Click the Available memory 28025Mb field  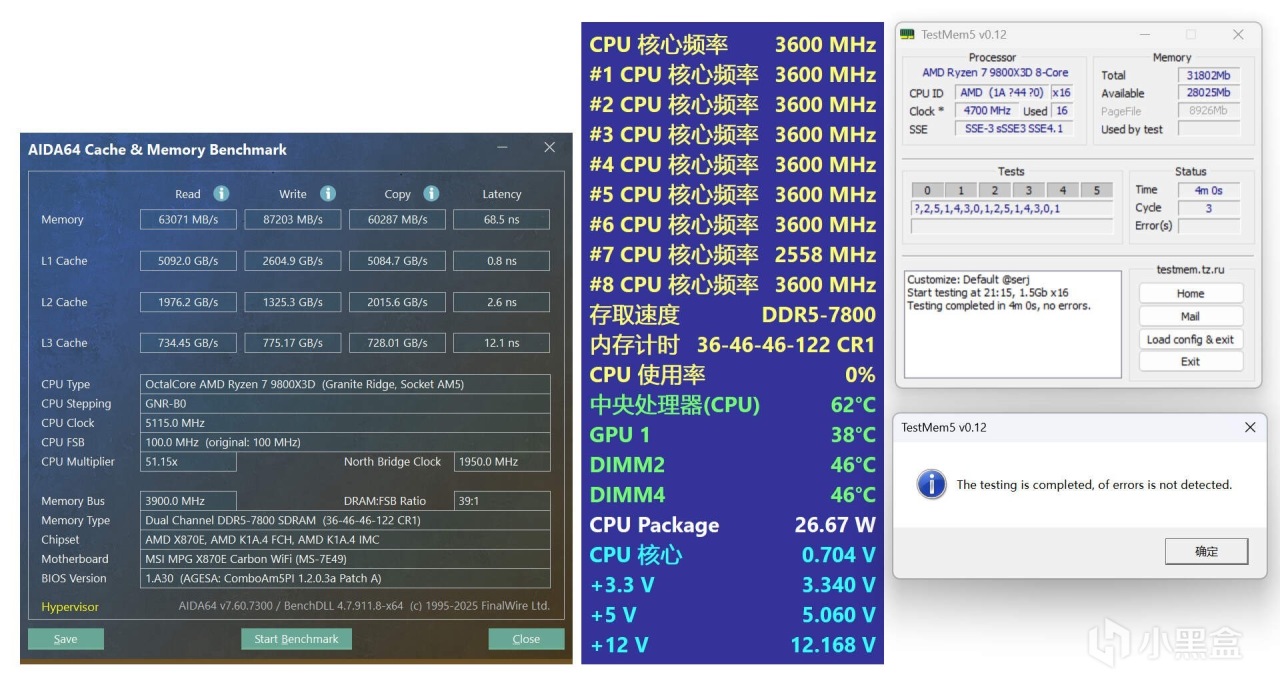1208,93
